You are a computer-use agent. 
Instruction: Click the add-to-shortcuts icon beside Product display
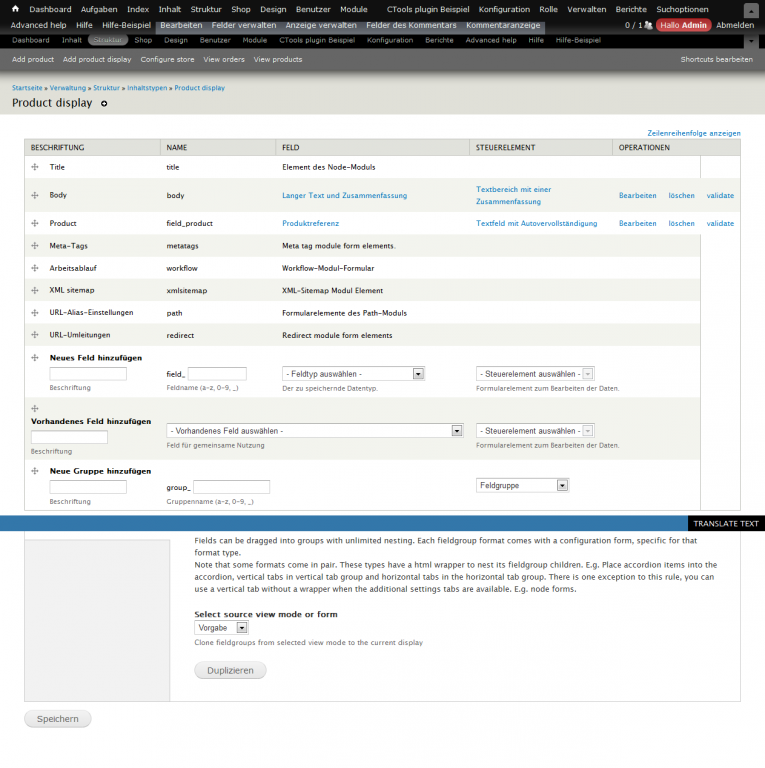tap(104, 104)
